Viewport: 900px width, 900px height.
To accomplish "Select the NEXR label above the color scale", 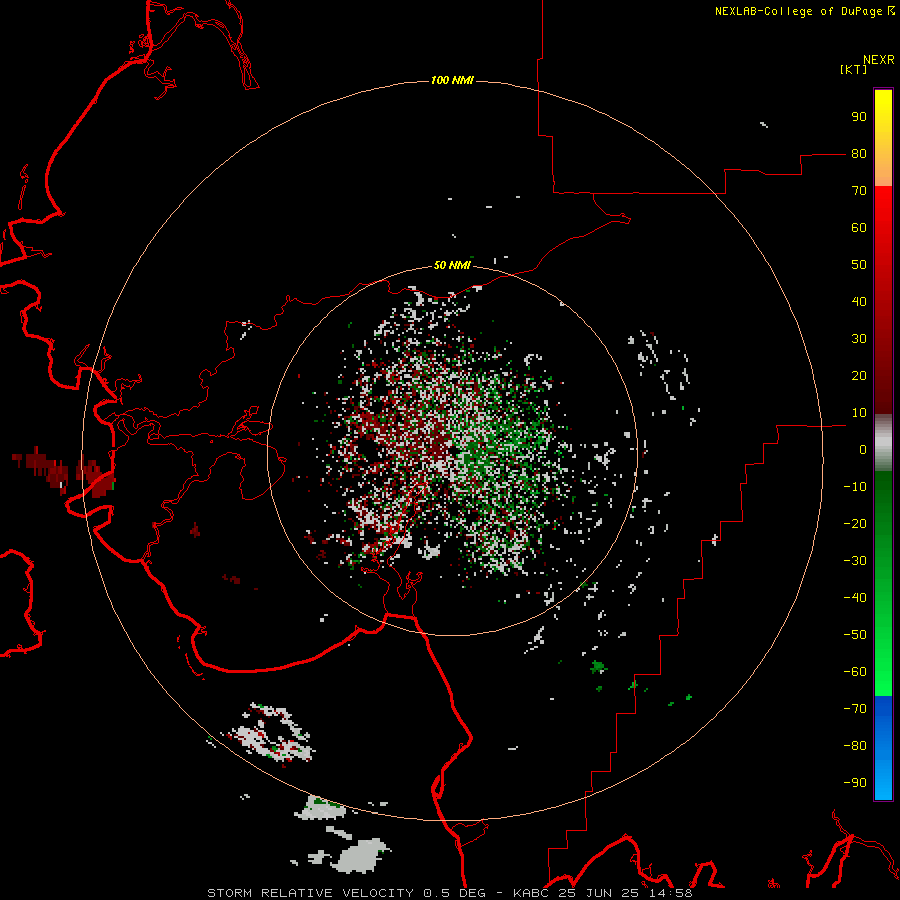I will pos(878,60).
